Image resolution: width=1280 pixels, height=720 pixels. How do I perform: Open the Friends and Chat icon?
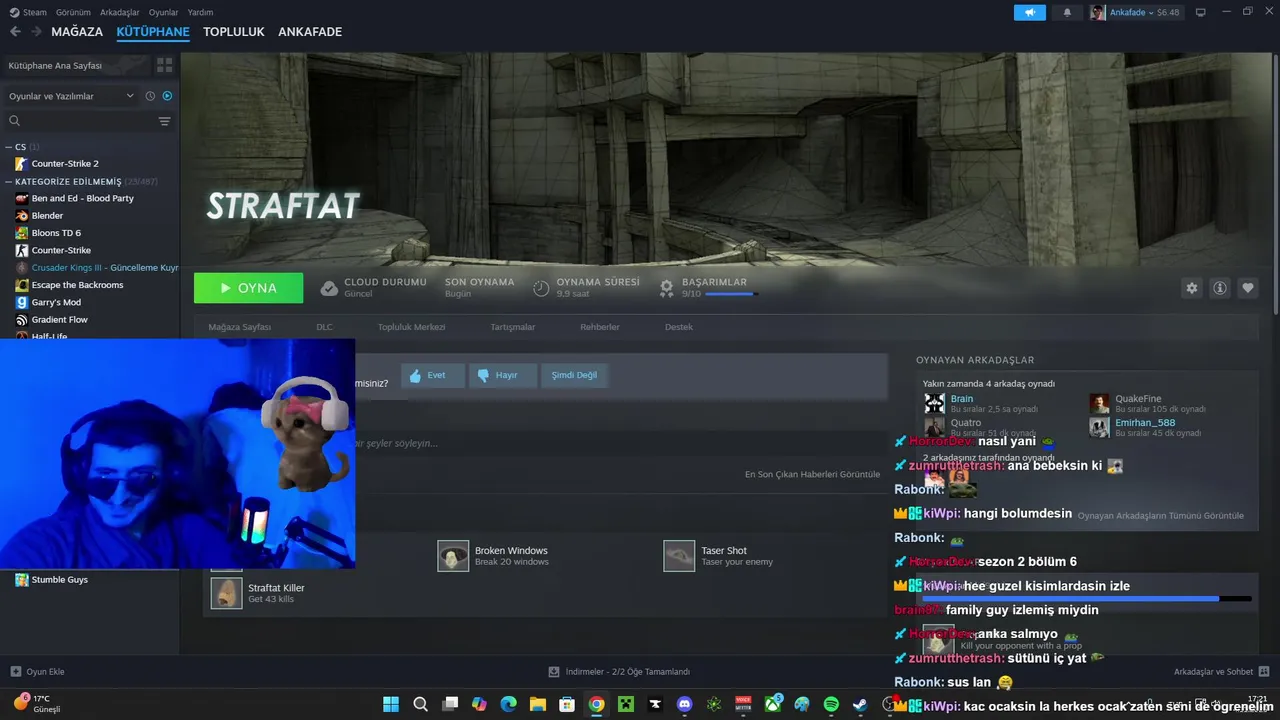tap(1264, 672)
